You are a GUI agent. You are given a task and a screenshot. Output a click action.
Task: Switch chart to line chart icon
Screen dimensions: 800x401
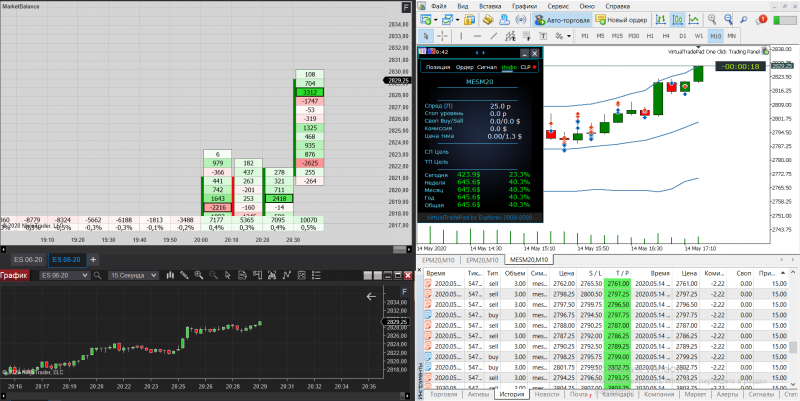pyautogui.click(x=694, y=20)
